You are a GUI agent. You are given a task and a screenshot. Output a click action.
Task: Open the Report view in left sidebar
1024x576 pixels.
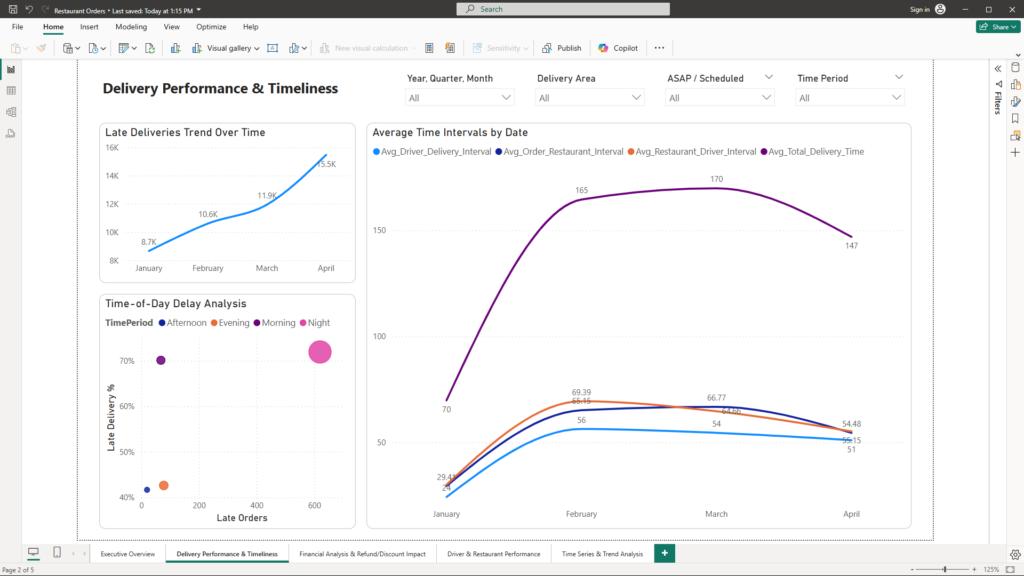[11, 70]
